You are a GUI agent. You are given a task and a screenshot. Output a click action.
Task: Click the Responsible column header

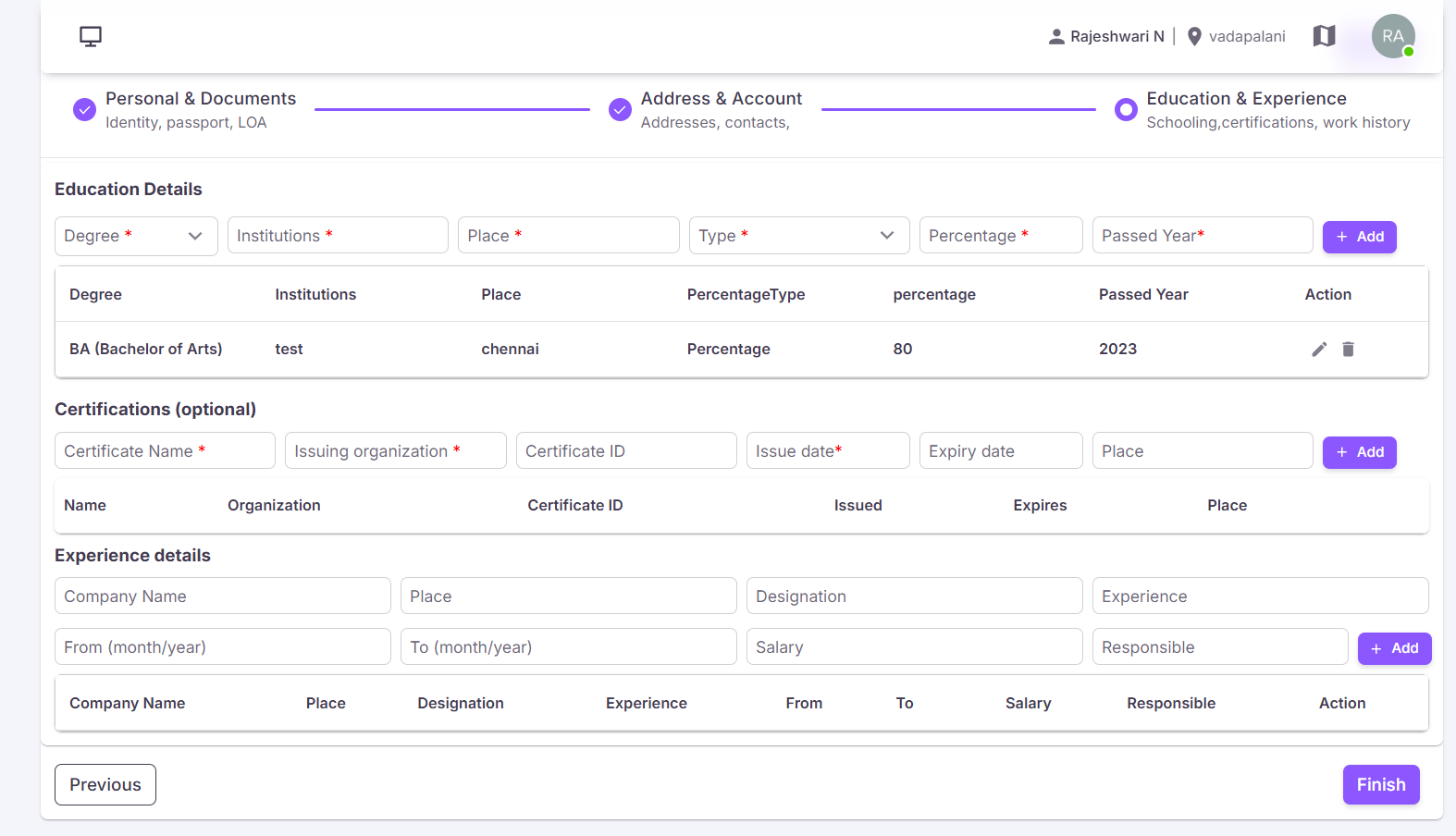pos(1171,703)
